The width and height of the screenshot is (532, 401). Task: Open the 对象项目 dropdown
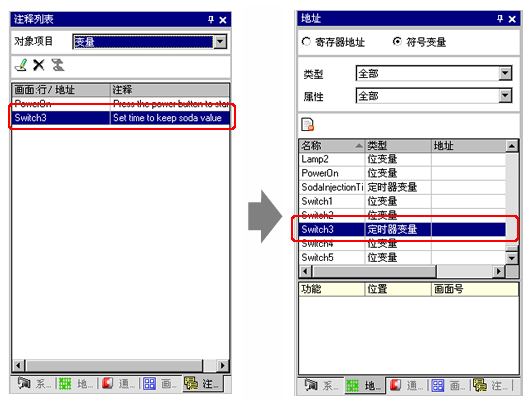pyautogui.click(x=221, y=42)
